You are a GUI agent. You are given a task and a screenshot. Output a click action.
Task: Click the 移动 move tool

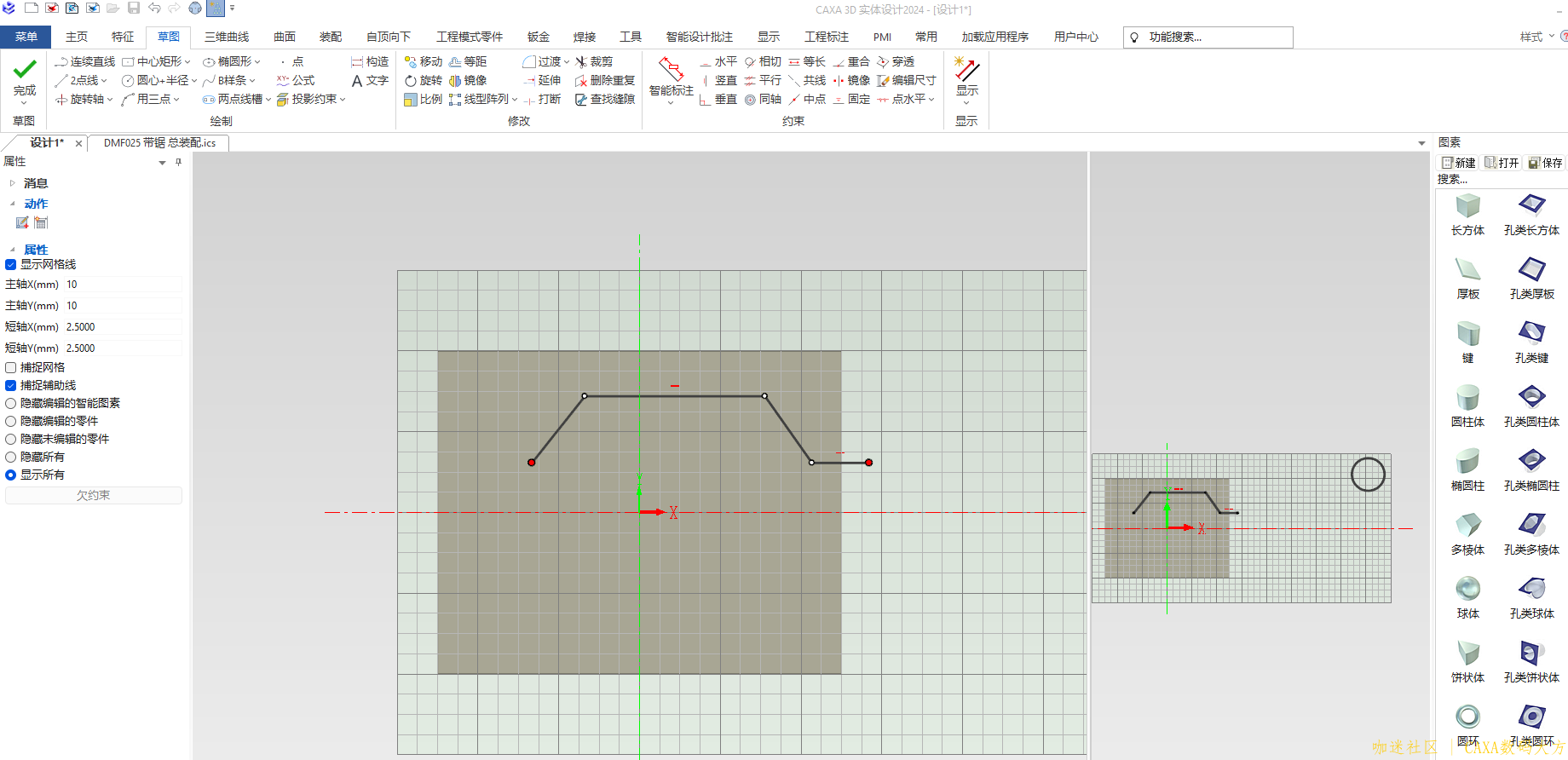pos(424,61)
